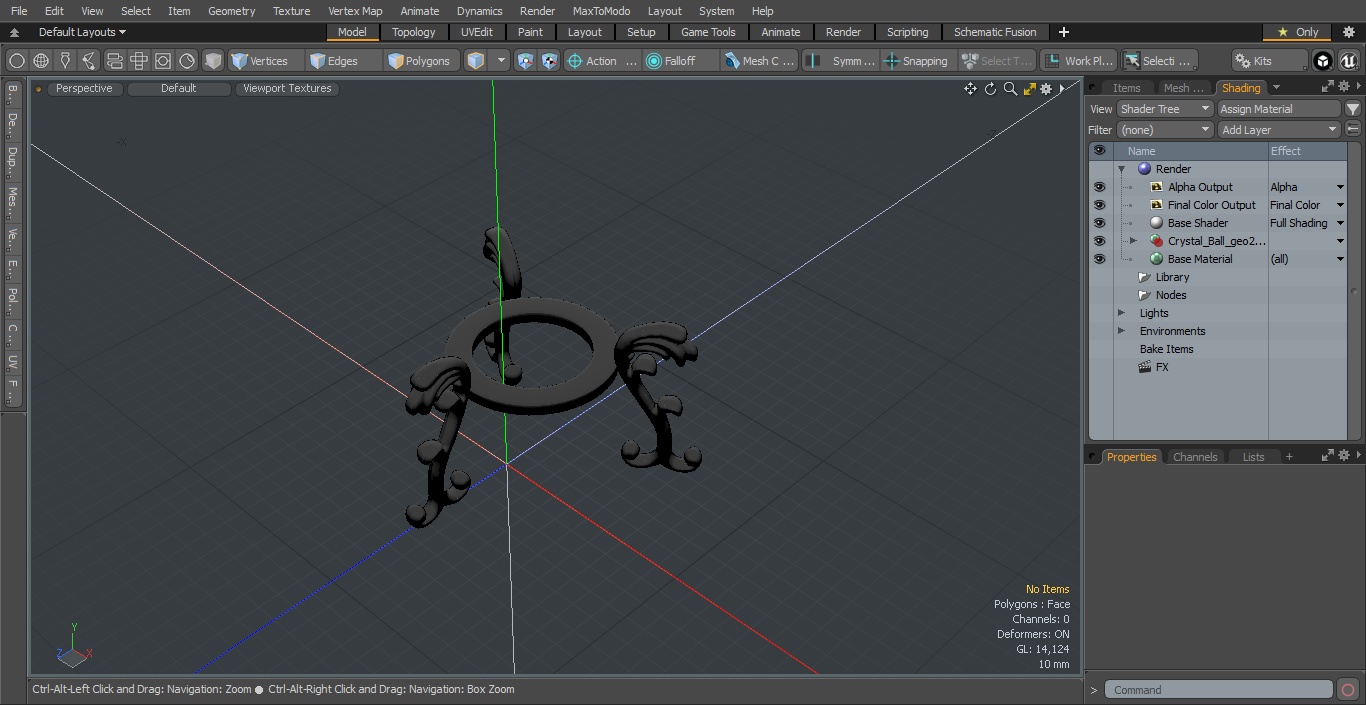Select the FX tree row
The height and width of the screenshot is (705, 1366).
(1162, 367)
